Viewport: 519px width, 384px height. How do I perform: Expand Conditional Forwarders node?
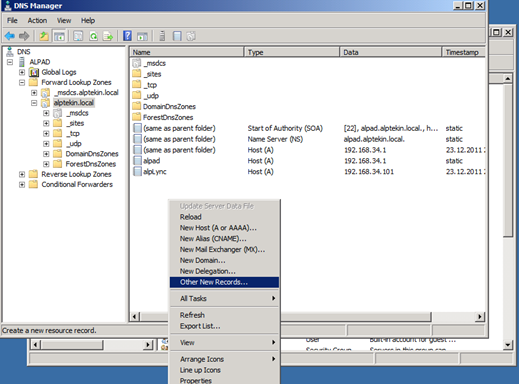(22, 184)
